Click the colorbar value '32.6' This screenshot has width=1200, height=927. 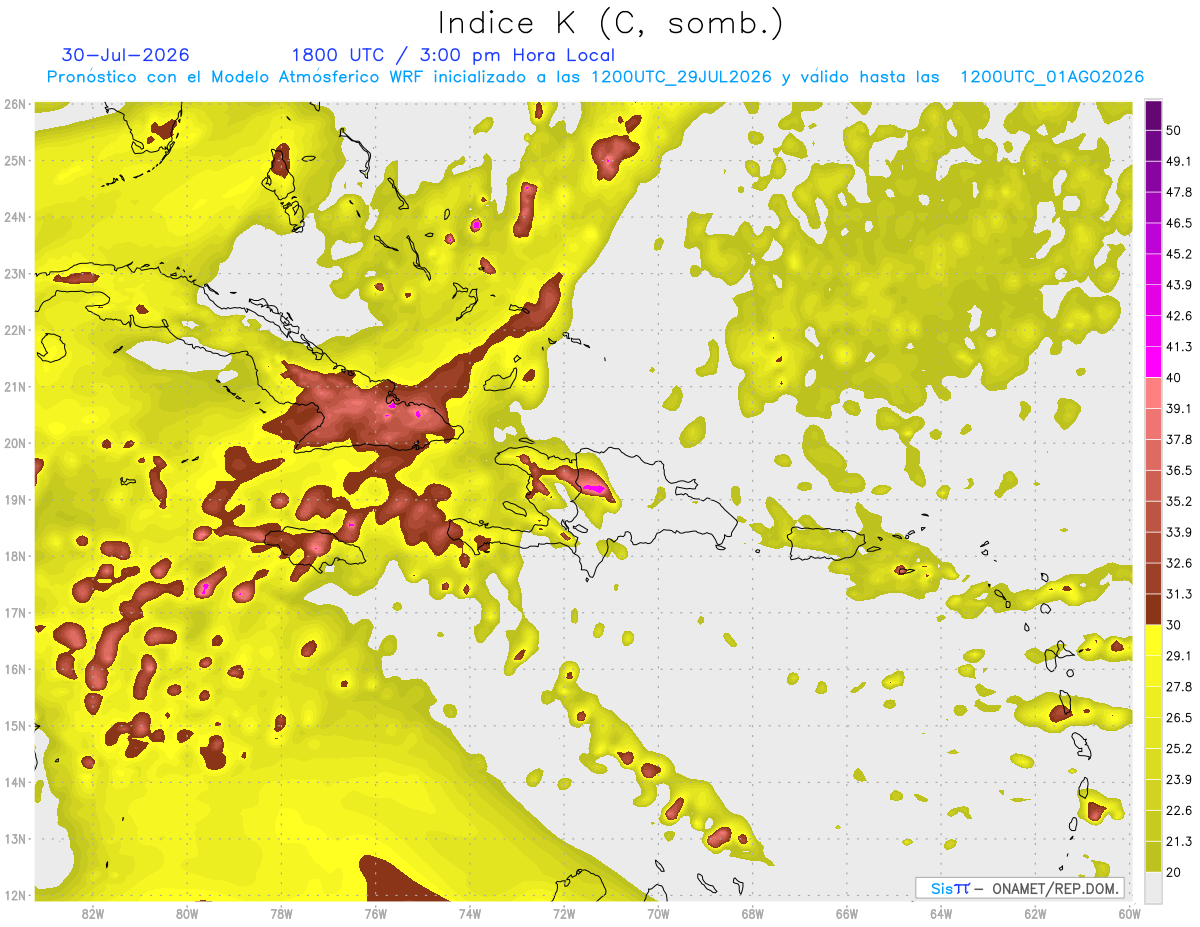point(1178,563)
